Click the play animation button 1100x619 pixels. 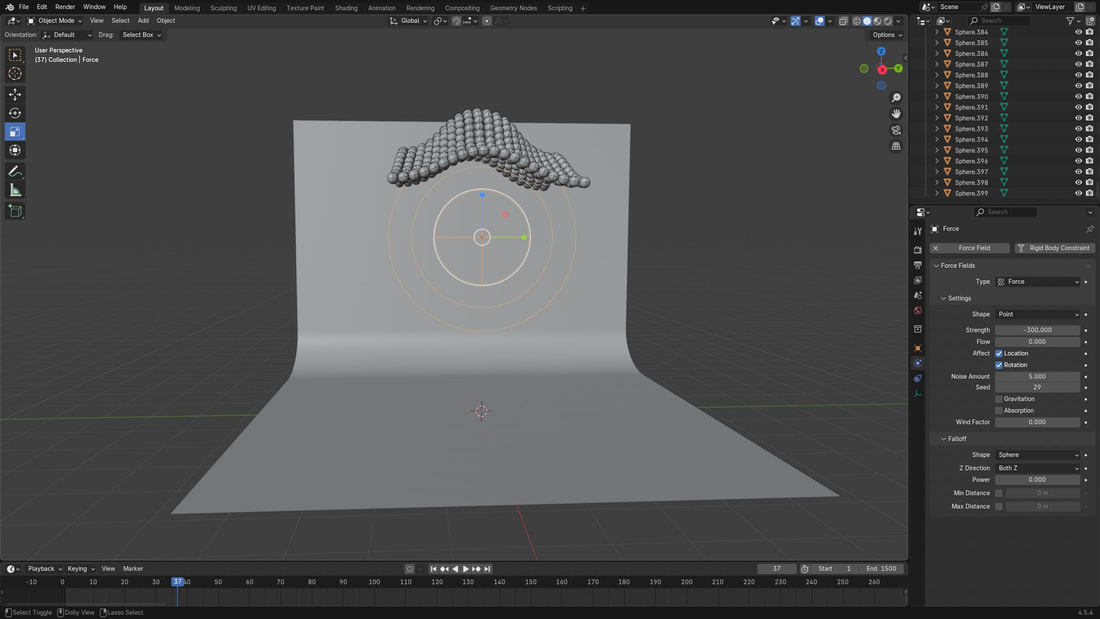pos(465,569)
